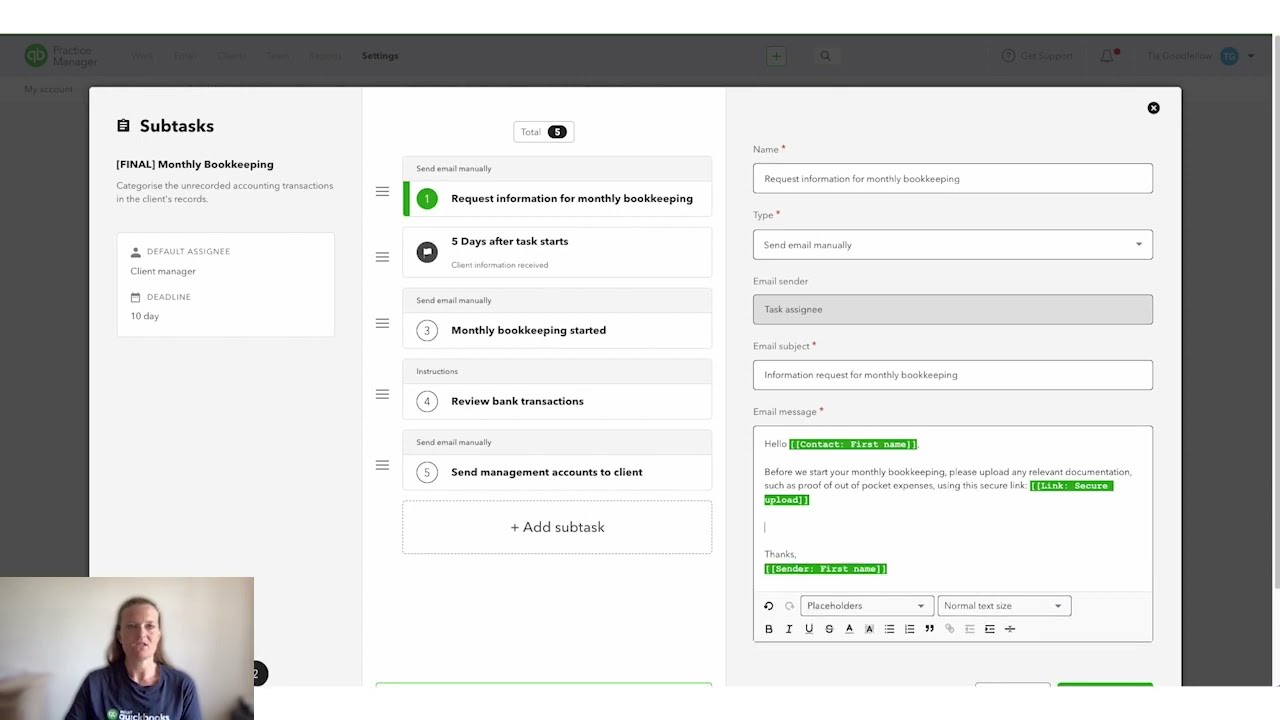The width and height of the screenshot is (1280, 720).
Task: Click the increase indent icon
Action: 990,629
